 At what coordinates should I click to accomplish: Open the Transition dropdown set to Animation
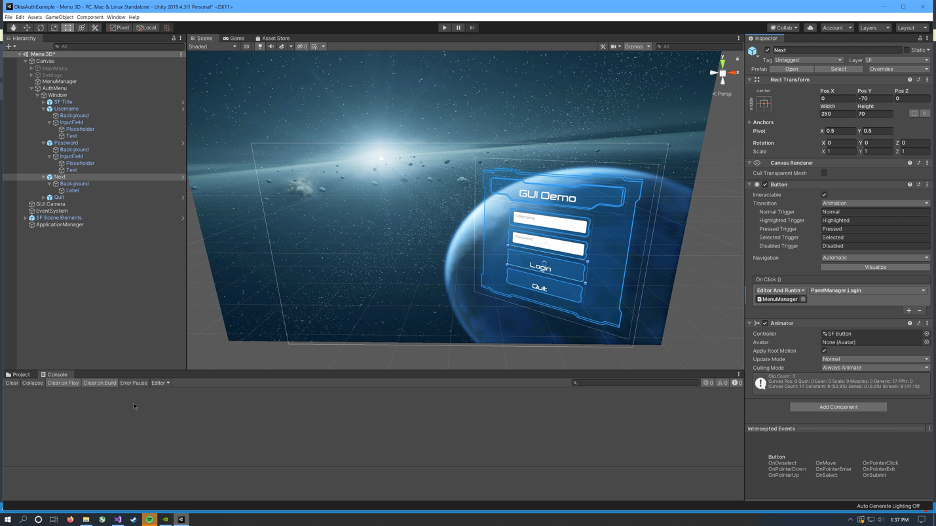point(875,203)
